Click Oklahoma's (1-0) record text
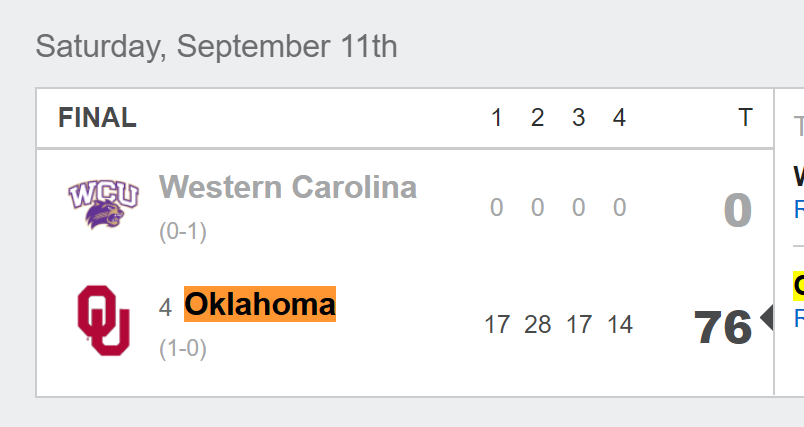The image size is (804, 427). tap(183, 350)
